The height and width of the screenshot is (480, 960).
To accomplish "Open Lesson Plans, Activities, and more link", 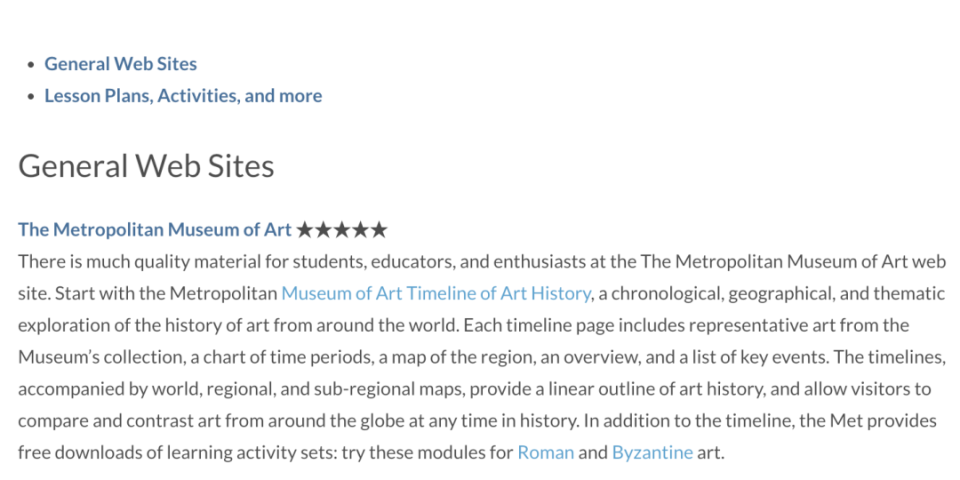I will [183, 96].
